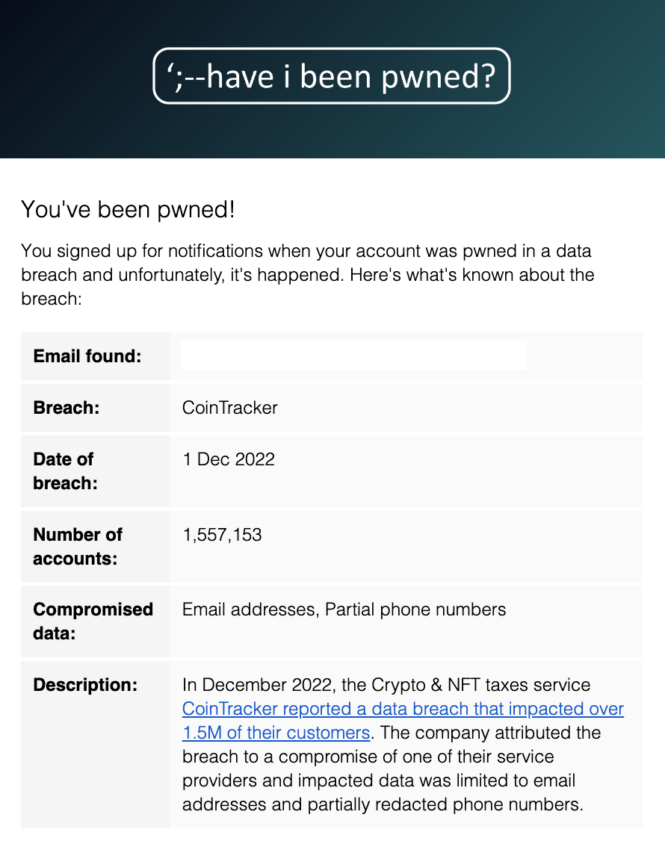
Task: Select the 'You've been pwned!' heading
Action: [x=128, y=209]
